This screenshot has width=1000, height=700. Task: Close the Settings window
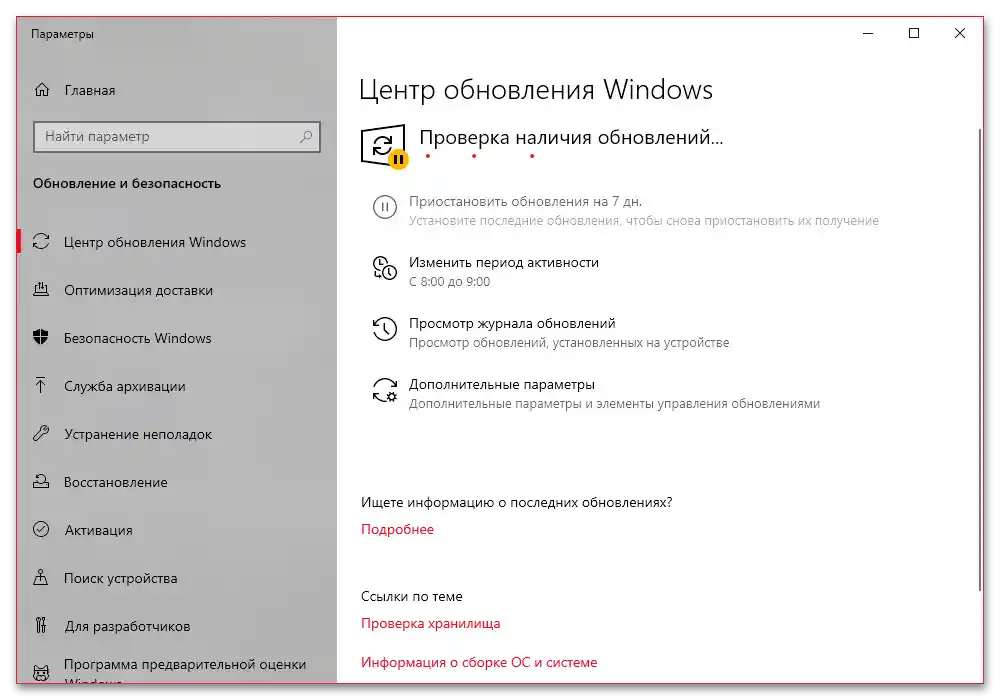960,33
